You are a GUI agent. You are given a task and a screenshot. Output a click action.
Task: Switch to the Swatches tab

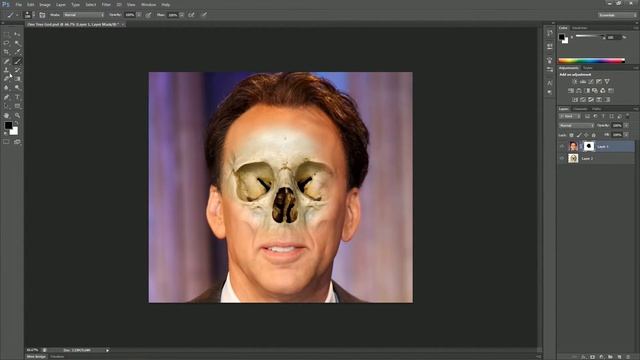click(579, 28)
